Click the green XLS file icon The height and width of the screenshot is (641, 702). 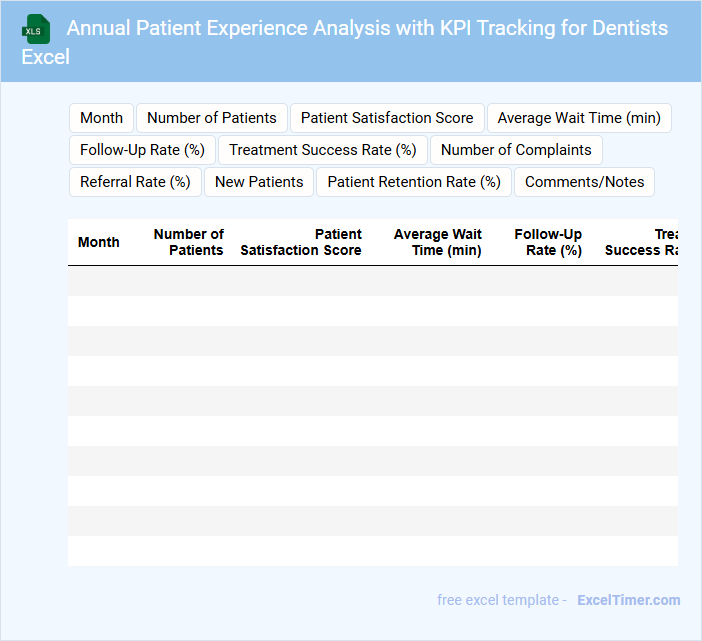[x=37, y=29]
